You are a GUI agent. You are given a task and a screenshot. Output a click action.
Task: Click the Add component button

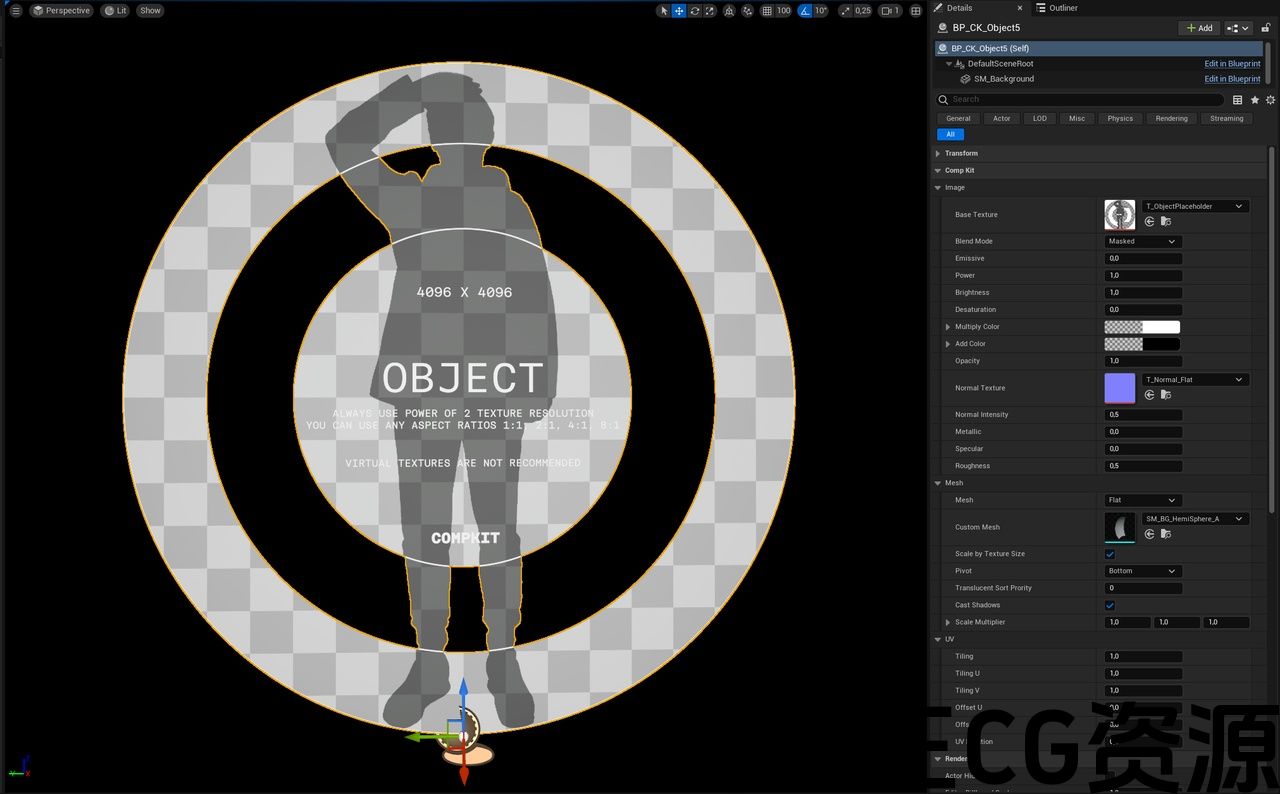point(1199,28)
